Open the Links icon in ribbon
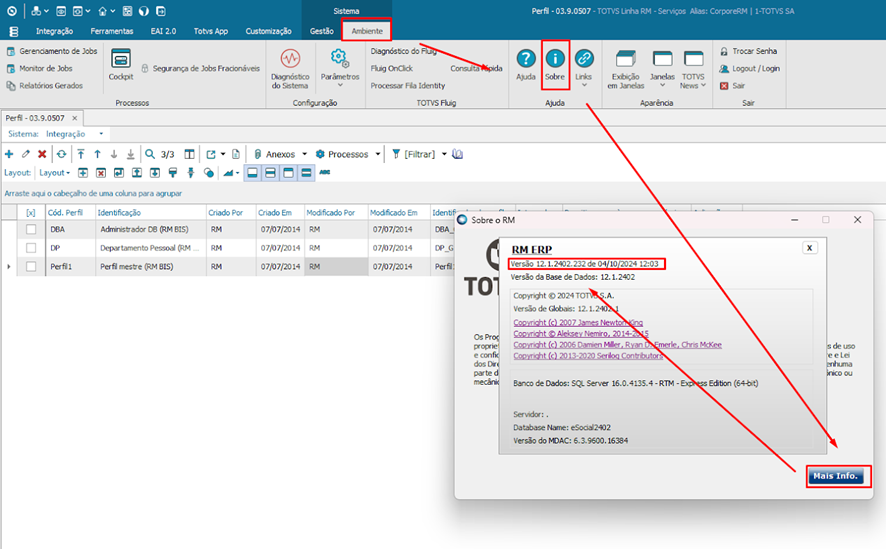The height and width of the screenshot is (549, 886). point(584,59)
